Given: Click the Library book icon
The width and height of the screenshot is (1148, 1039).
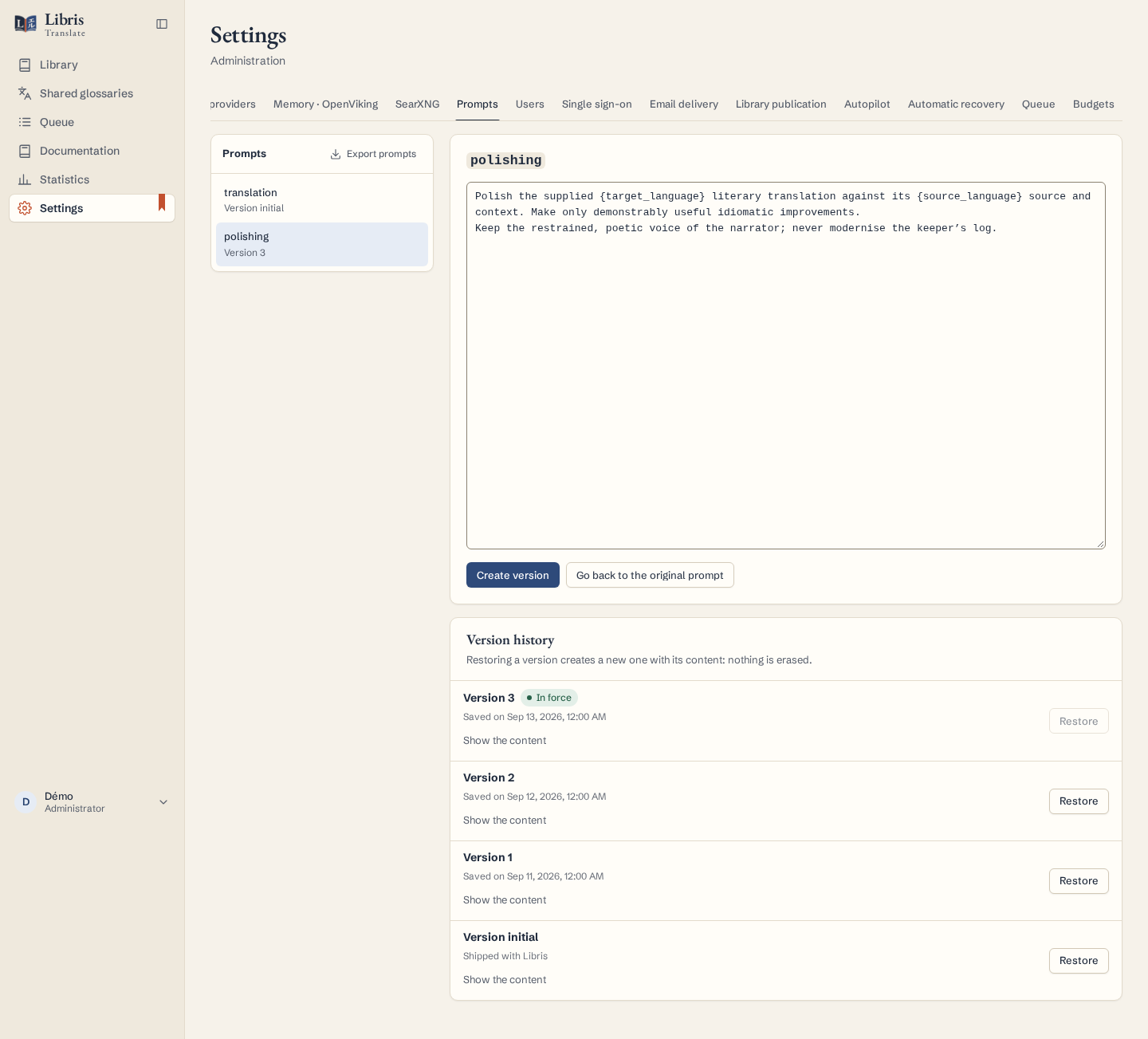Looking at the screenshot, I should pyautogui.click(x=25, y=65).
